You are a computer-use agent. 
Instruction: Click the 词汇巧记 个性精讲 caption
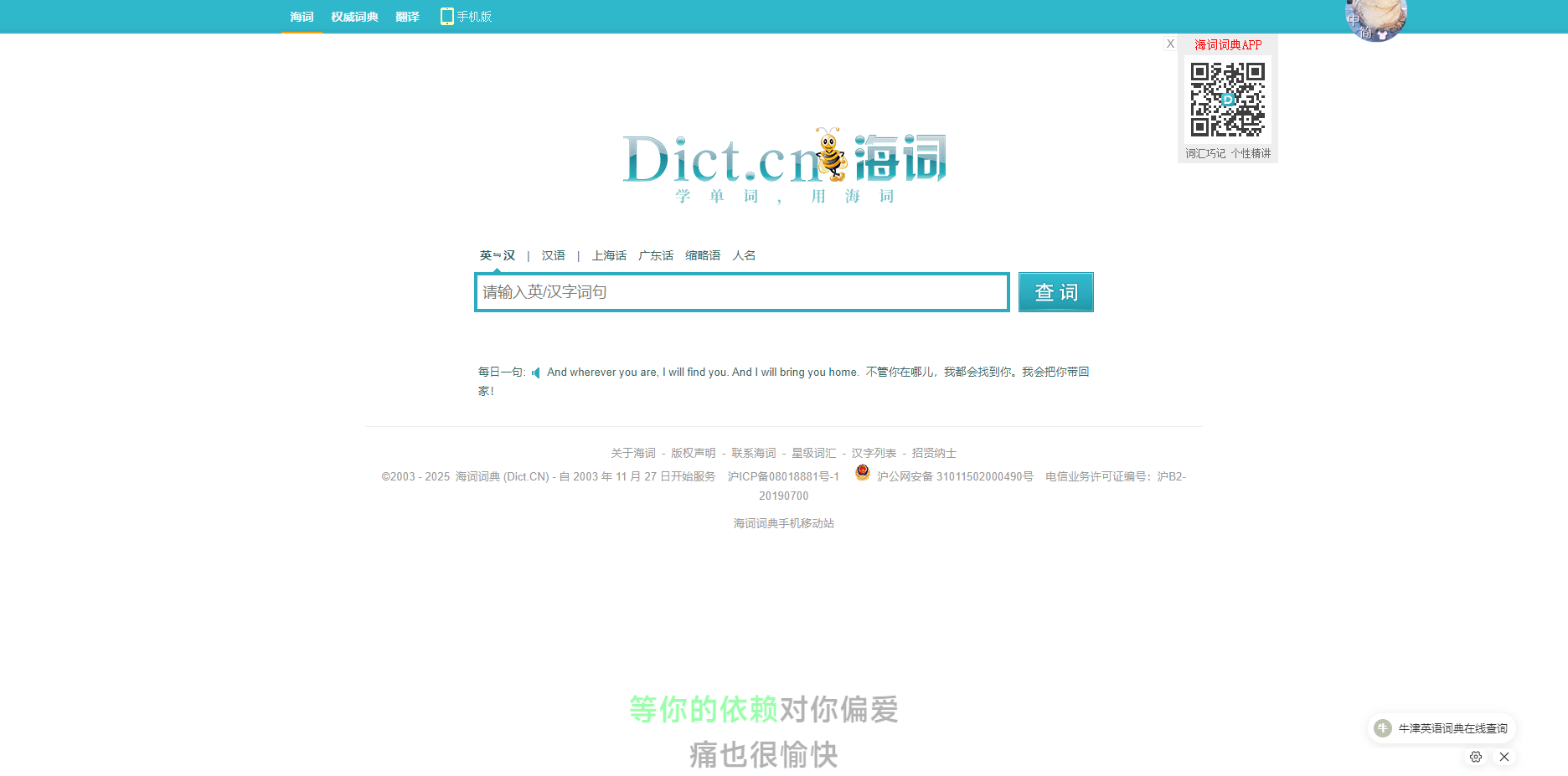click(x=1228, y=153)
